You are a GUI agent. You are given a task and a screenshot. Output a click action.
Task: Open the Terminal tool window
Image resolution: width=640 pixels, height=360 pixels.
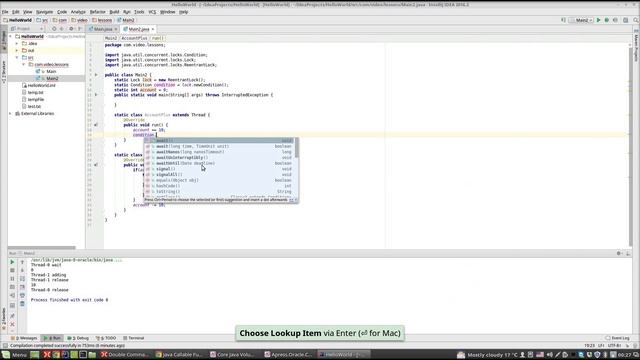[134, 338]
